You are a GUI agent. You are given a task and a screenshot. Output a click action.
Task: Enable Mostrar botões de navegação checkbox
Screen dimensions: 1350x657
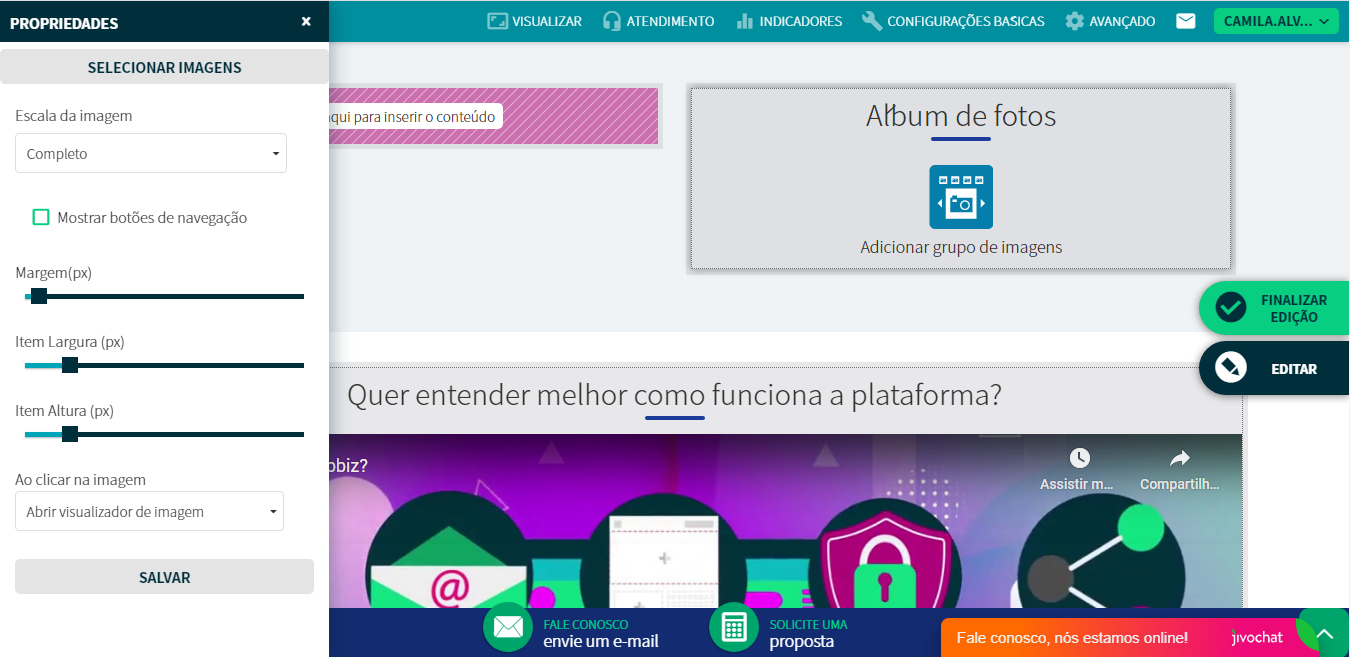click(41, 217)
